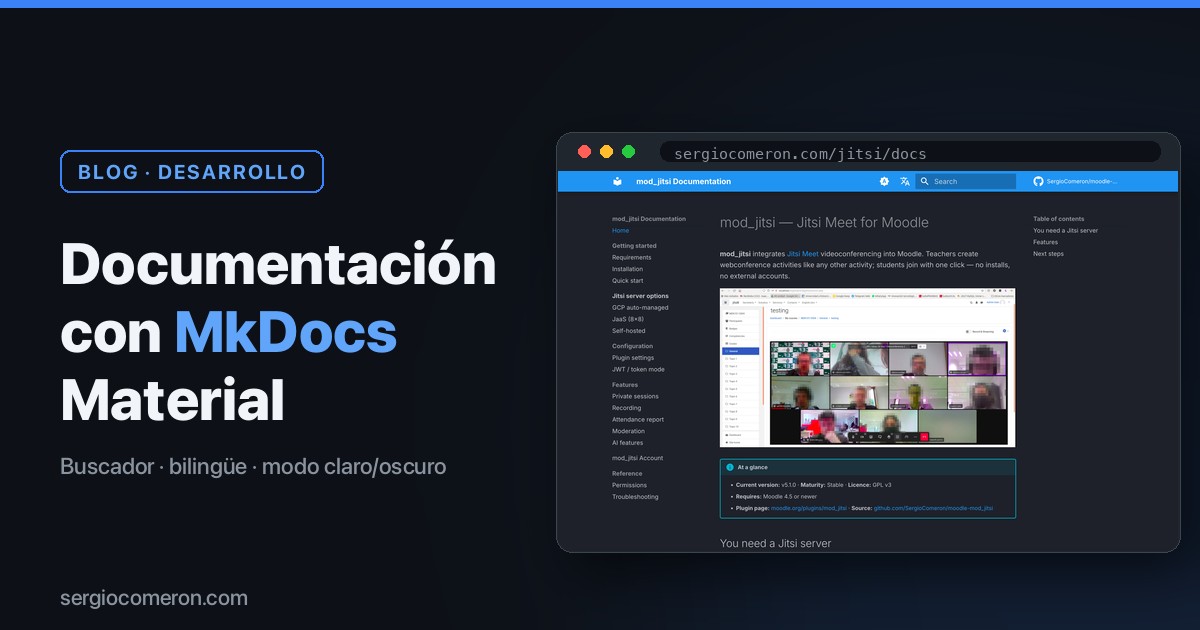Screen dimensions: 1200x630
Task: Open the language selector icon
Action: (x=905, y=181)
